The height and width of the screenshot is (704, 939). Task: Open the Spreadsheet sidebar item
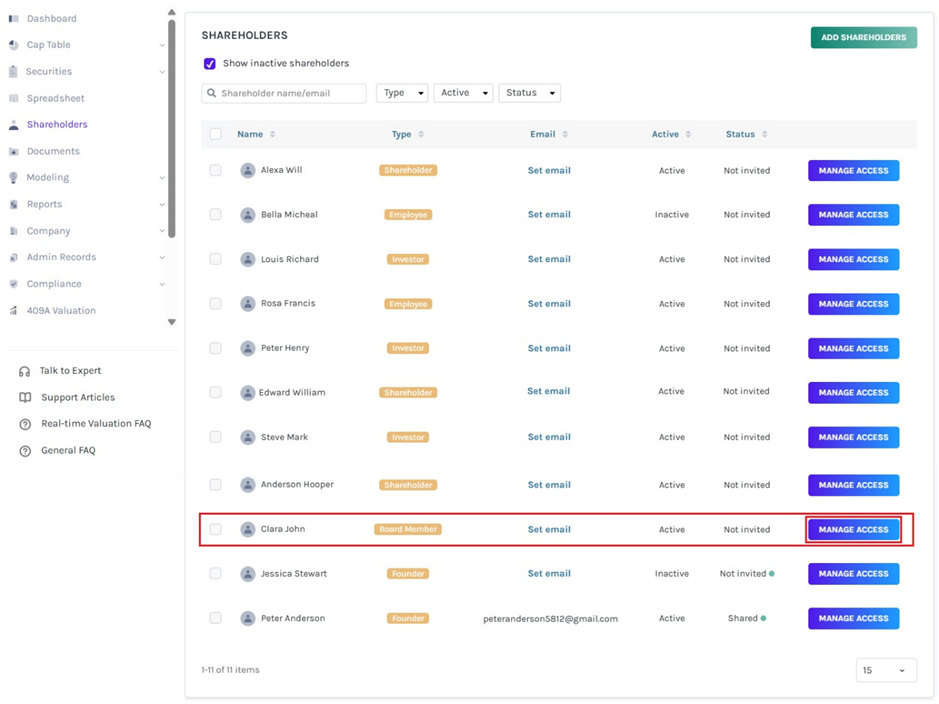[x=56, y=98]
